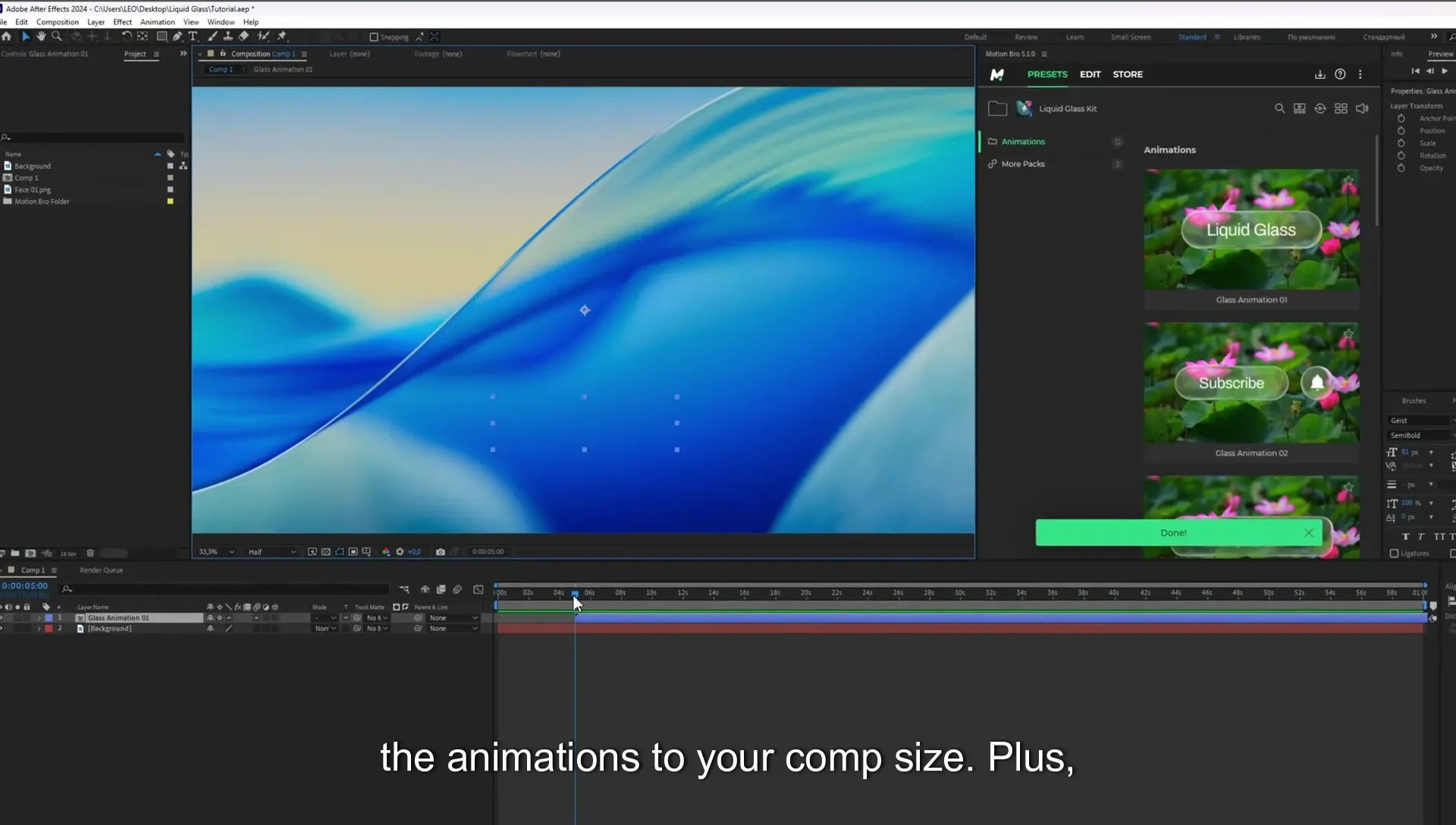Image resolution: width=1456 pixels, height=825 pixels.
Task: Select the Selection arrow tool
Action: click(x=25, y=36)
